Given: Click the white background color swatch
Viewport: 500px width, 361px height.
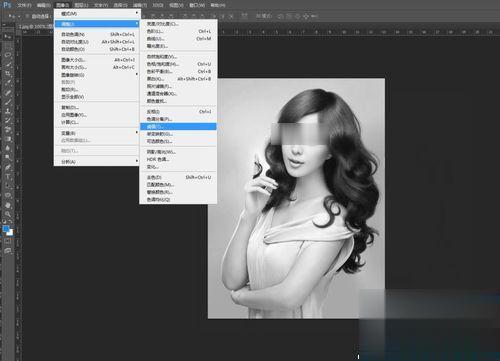Looking at the screenshot, I should pos(10,232).
